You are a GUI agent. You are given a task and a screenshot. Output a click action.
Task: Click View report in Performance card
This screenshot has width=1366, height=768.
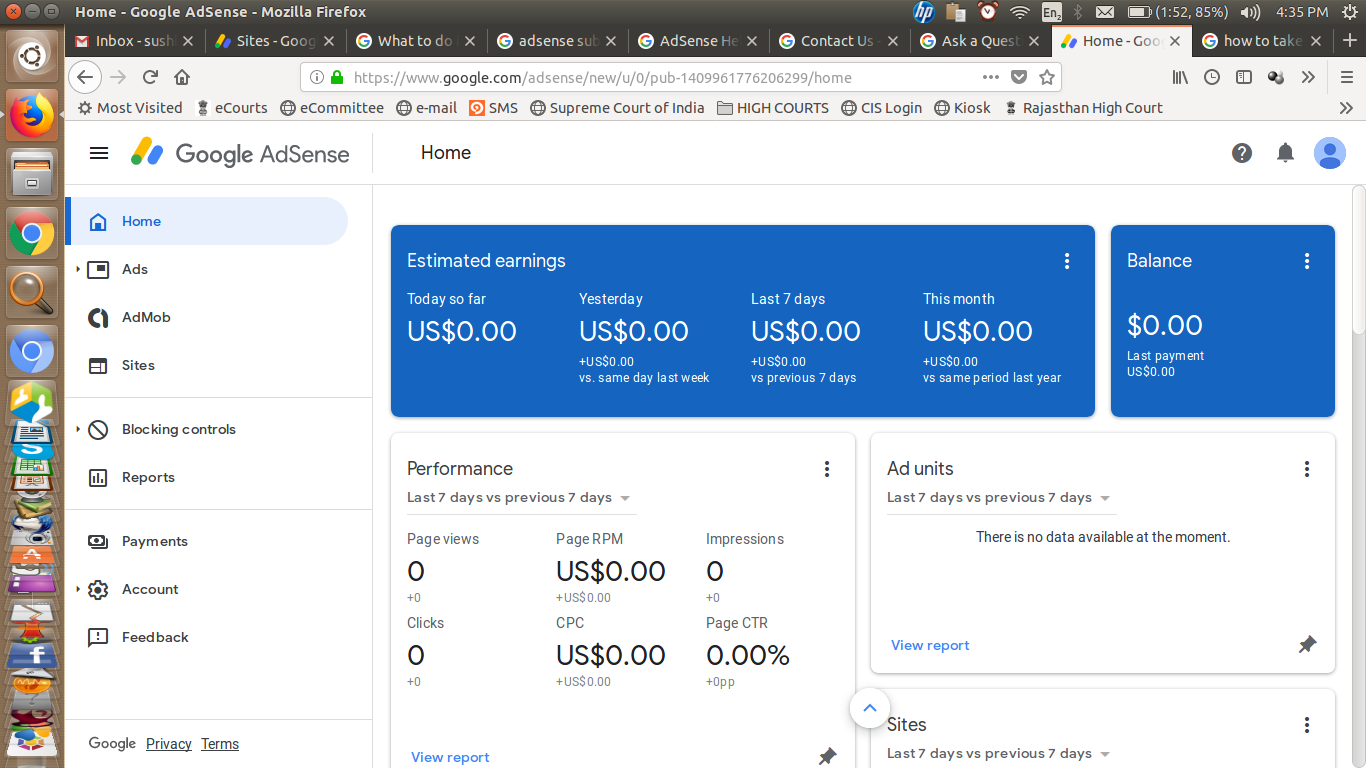(x=450, y=757)
